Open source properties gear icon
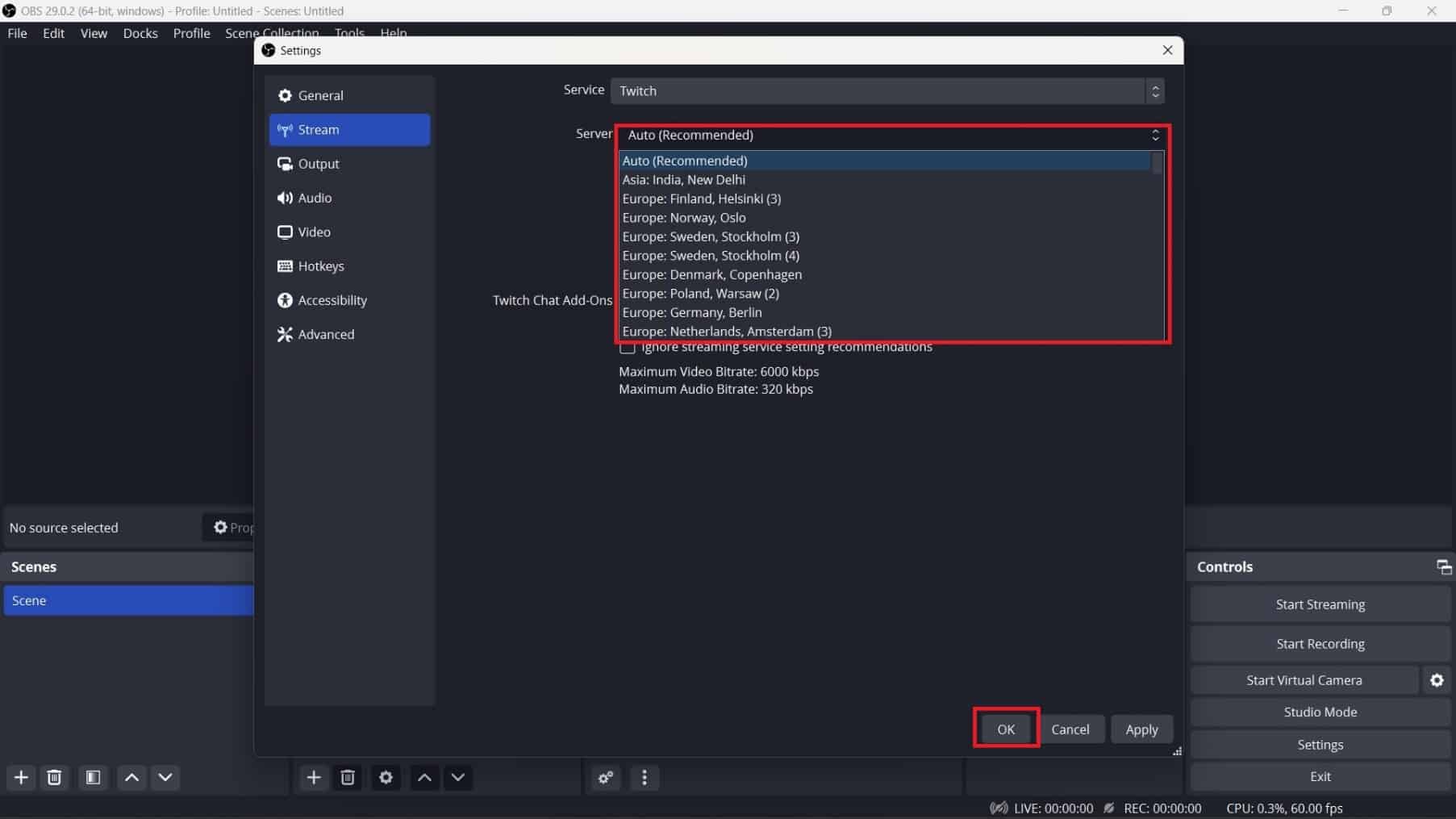1456x819 pixels. (386, 778)
